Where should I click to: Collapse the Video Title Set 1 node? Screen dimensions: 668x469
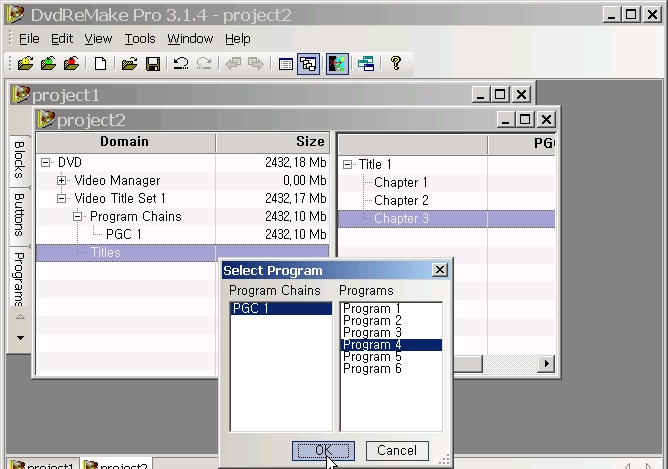click(x=61, y=199)
